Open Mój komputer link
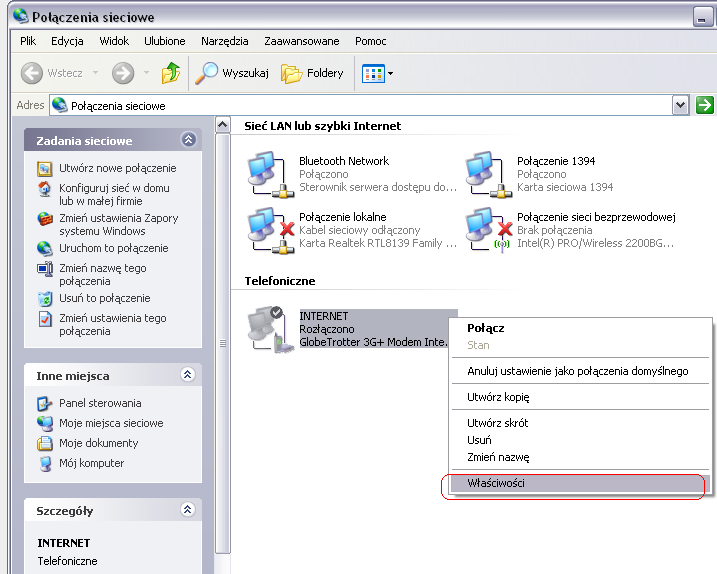Image resolution: width=717 pixels, height=574 pixels. click(91, 463)
